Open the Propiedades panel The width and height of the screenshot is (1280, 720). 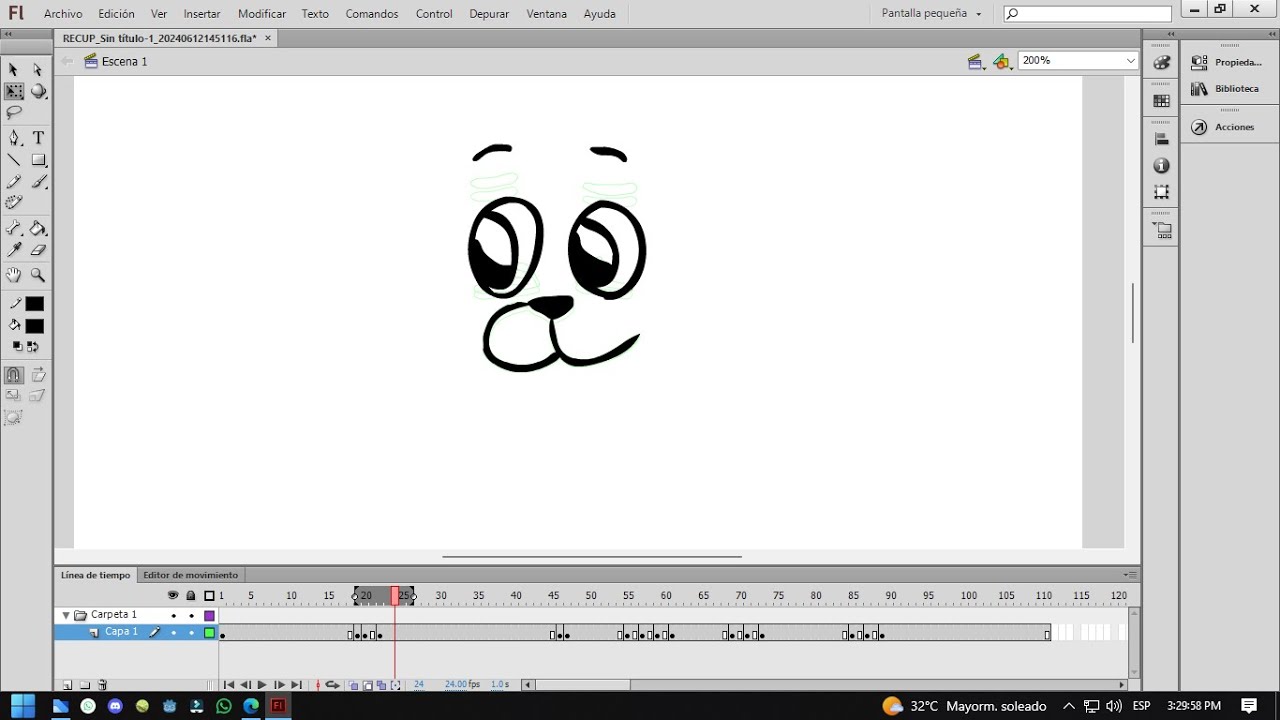pos(1227,62)
